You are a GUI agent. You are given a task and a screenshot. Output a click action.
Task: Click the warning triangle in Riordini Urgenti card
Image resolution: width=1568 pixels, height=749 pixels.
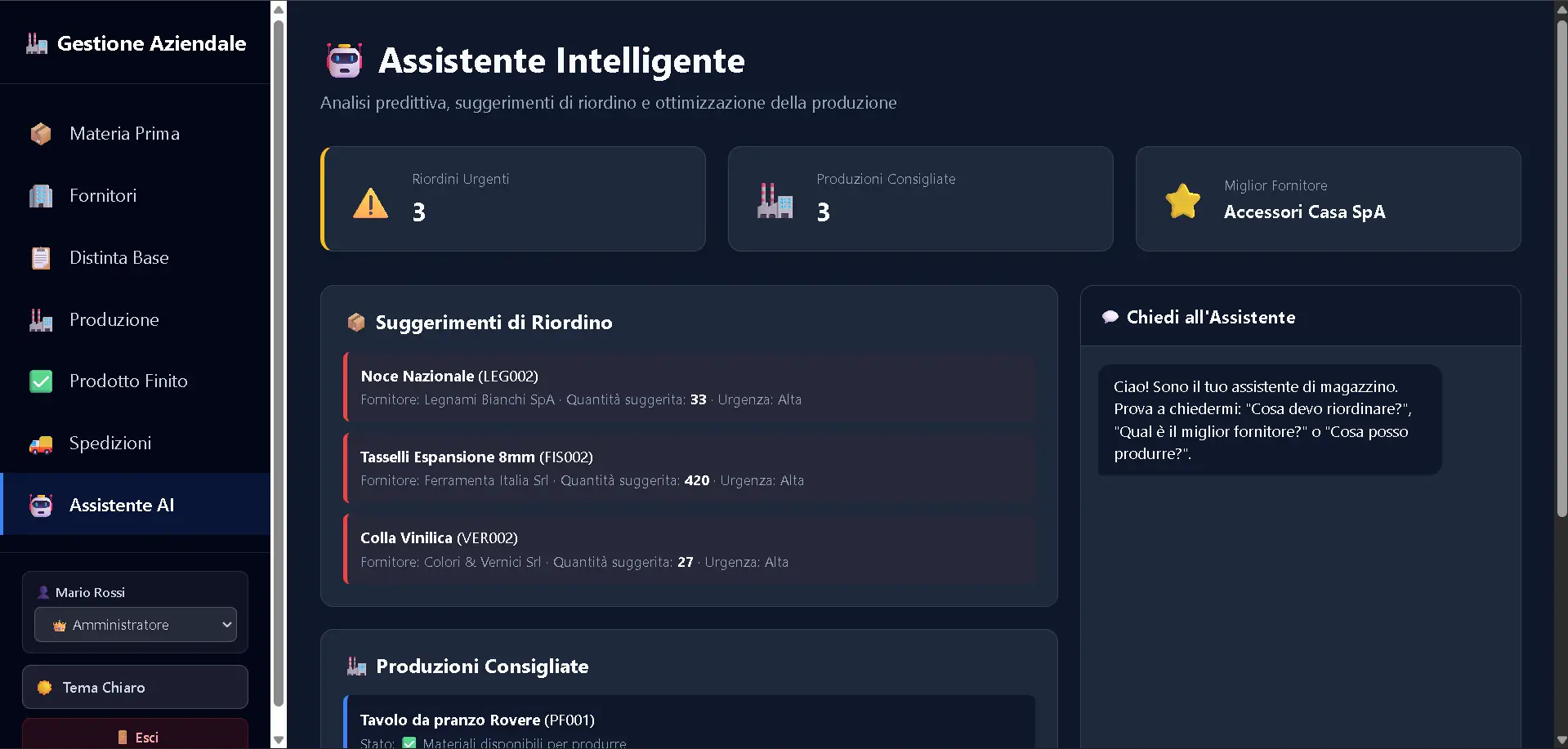(x=371, y=203)
